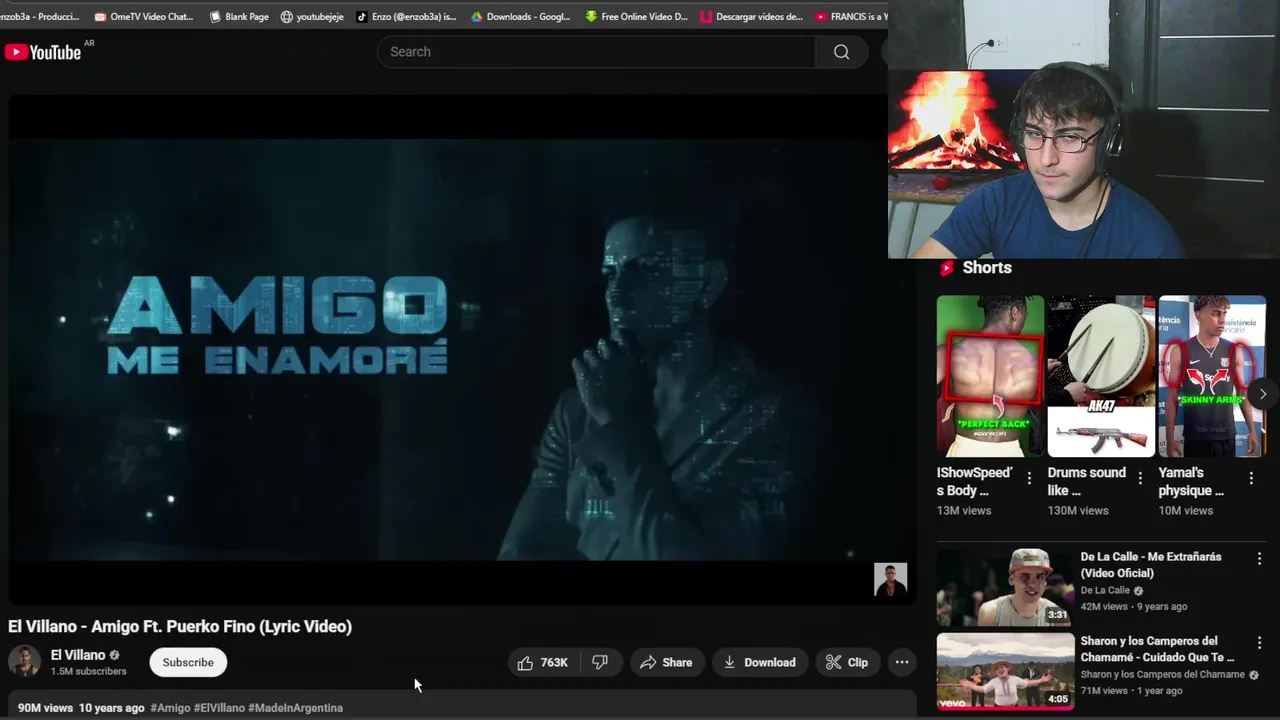The height and width of the screenshot is (720, 1280).
Task: Open De La Calle channel name
Action: coord(1105,590)
